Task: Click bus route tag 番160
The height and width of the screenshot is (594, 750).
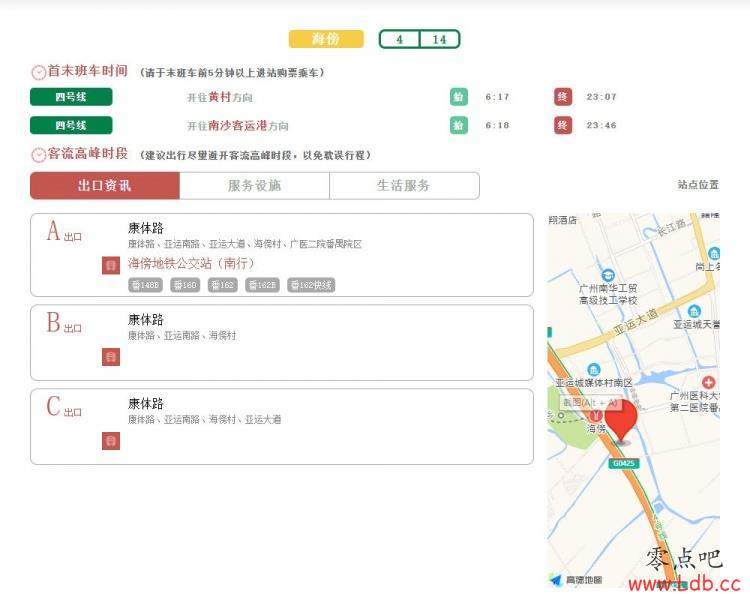Action: [x=185, y=285]
